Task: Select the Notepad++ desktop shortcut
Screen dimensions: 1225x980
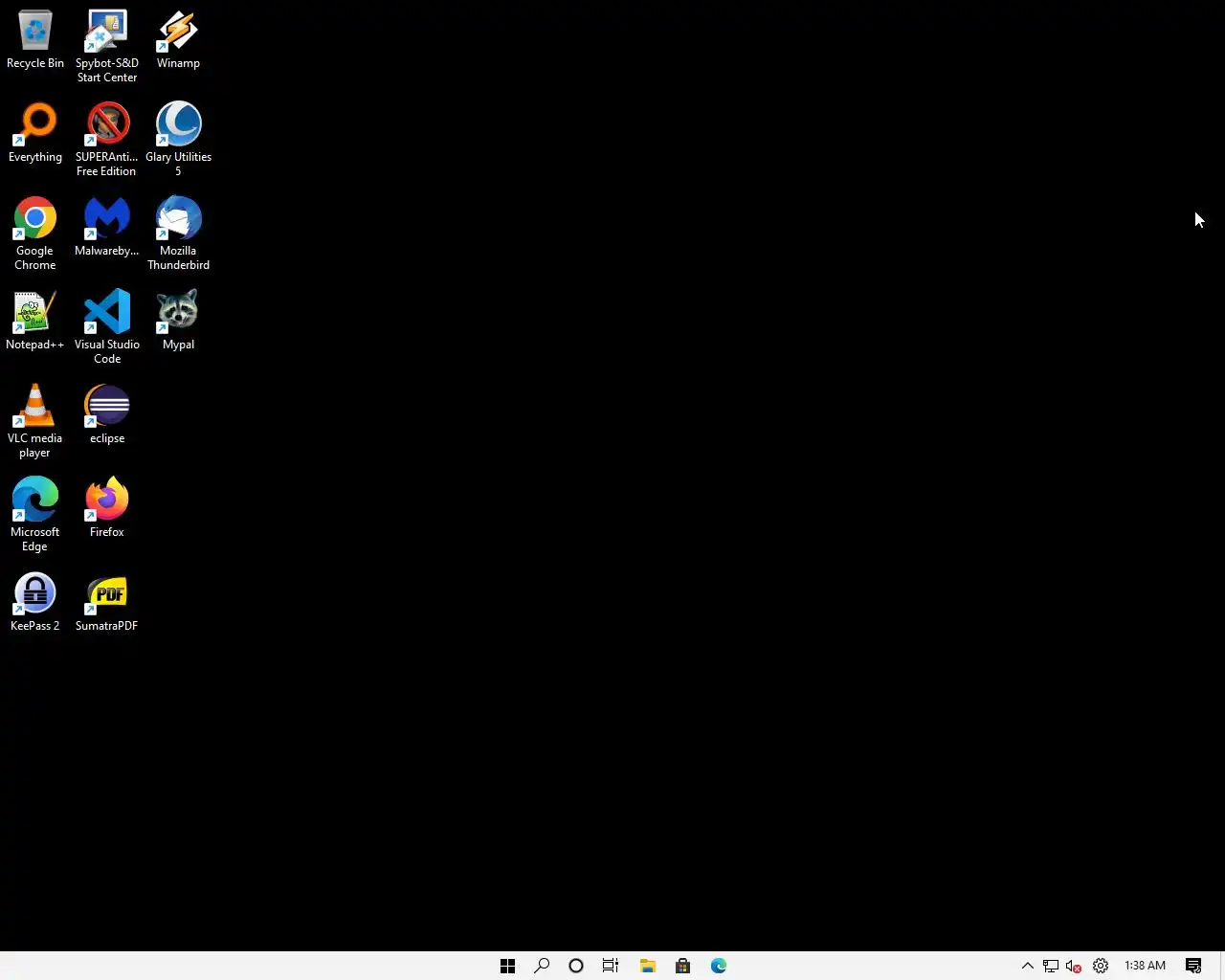Action: 35,322
